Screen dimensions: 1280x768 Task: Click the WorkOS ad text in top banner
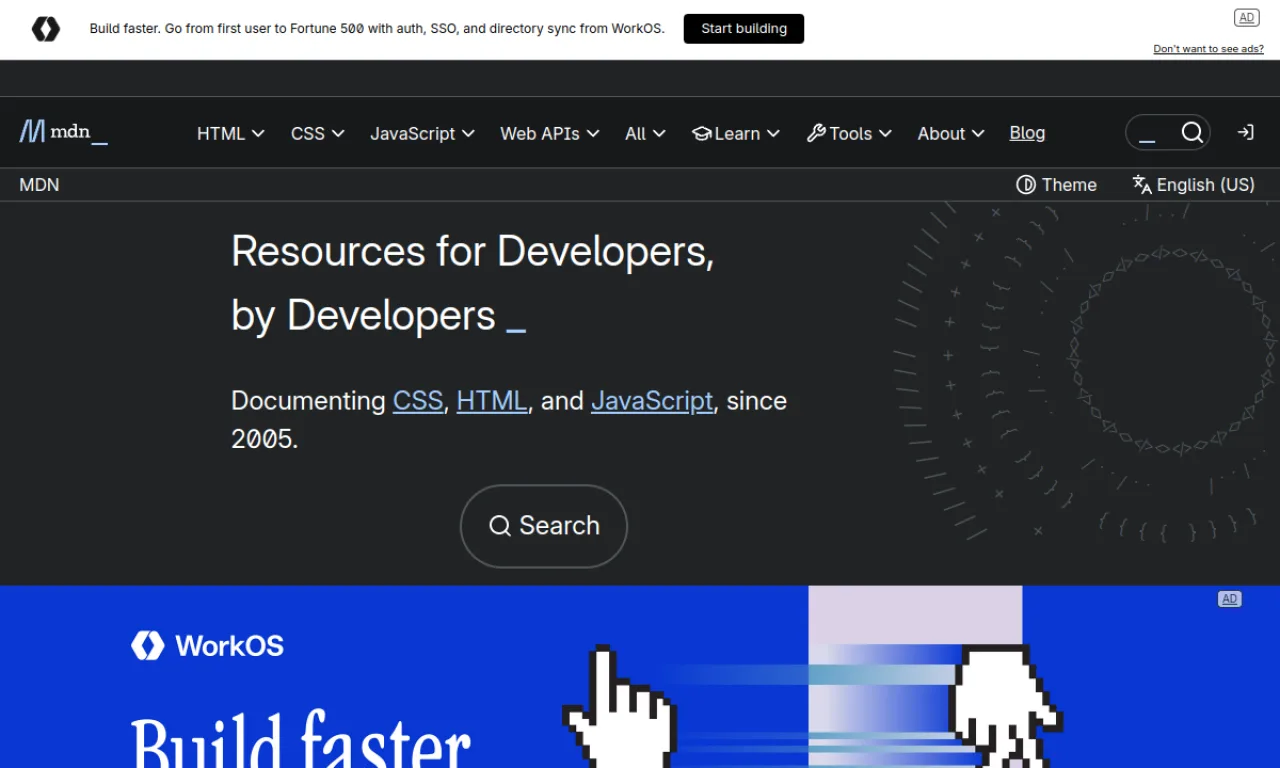pyautogui.click(x=377, y=29)
